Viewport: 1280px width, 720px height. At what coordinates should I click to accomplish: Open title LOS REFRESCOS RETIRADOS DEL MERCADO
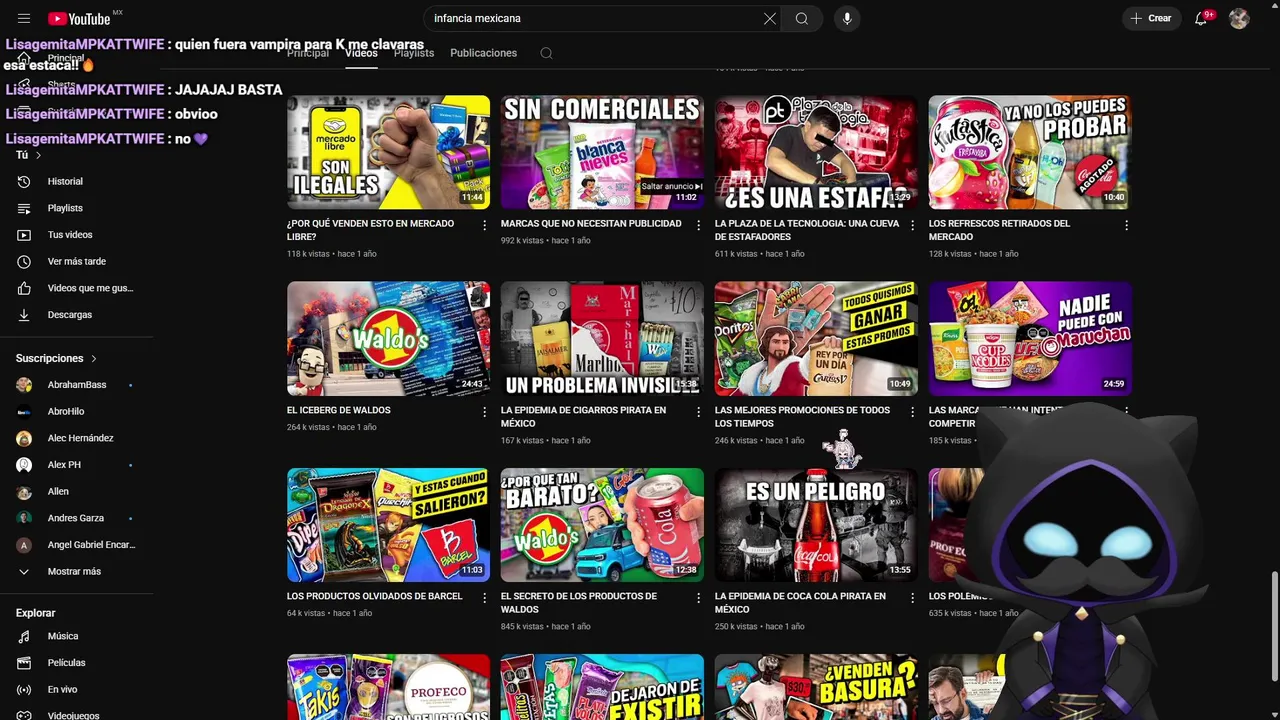pyautogui.click(x=999, y=230)
